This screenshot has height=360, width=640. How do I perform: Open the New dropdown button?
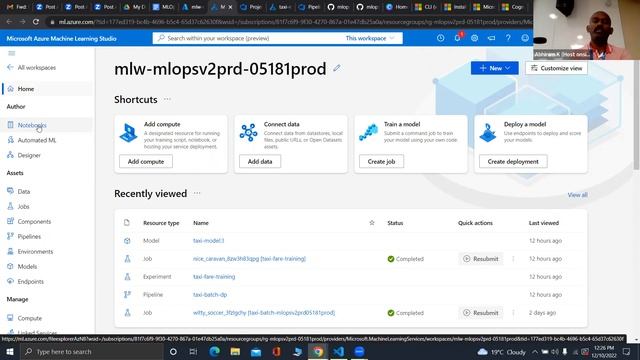coord(495,68)
